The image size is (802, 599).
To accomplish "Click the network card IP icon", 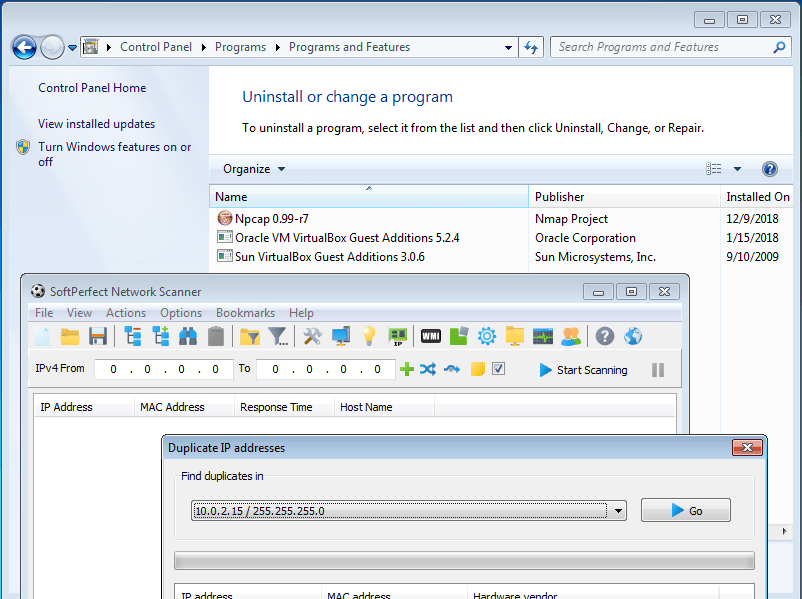I will 397,337.
